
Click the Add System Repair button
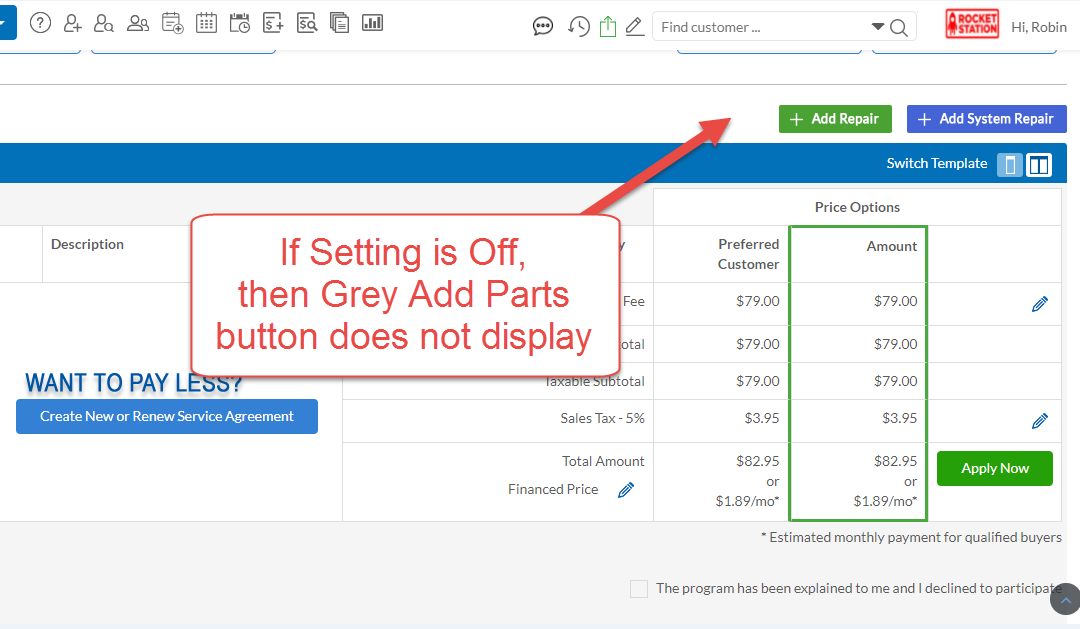pyautogui.click(x=986, y=118)
